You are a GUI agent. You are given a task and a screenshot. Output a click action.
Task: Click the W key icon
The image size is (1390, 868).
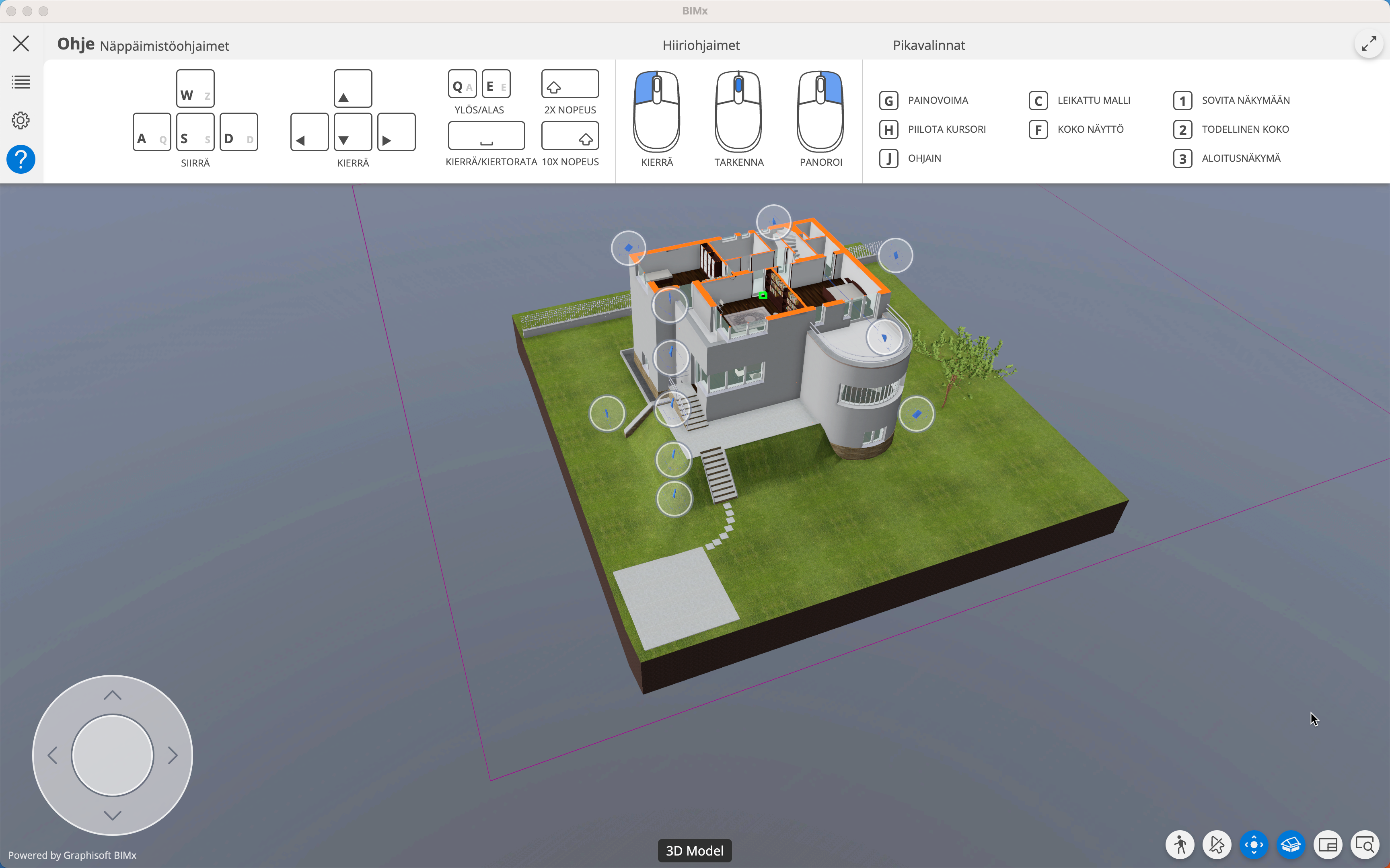(x=195, y=88)
